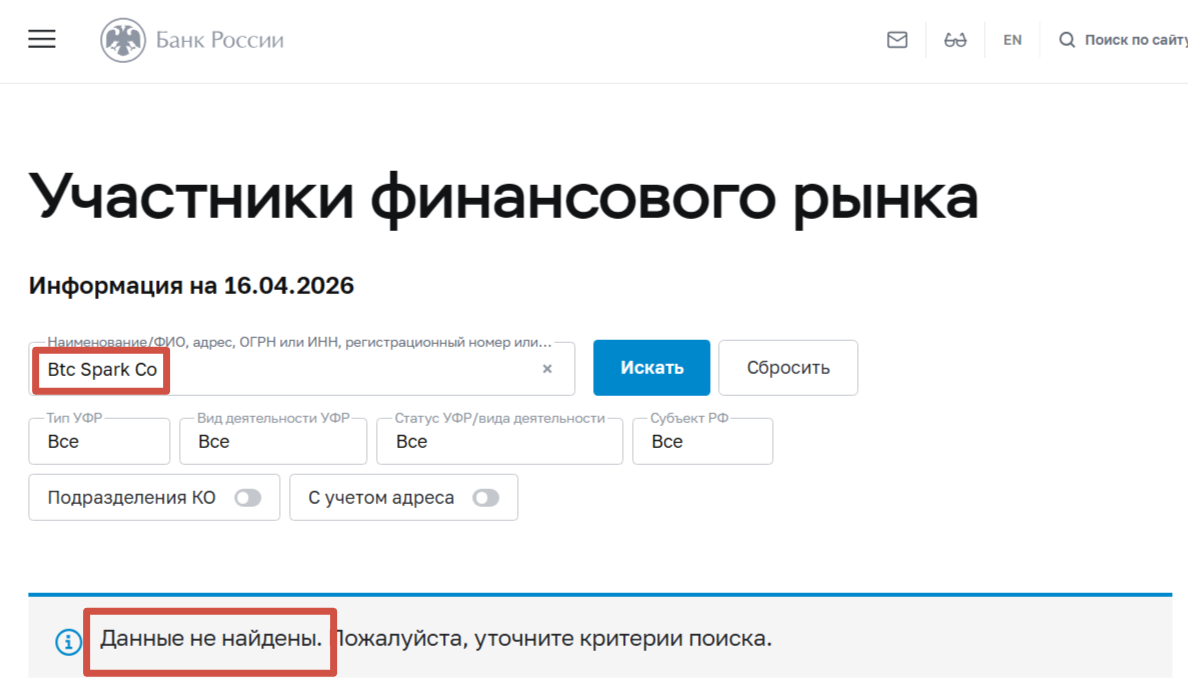Clear the search field with the x
This screenshot has width=1188, height=688.
(x=547, y=369)
